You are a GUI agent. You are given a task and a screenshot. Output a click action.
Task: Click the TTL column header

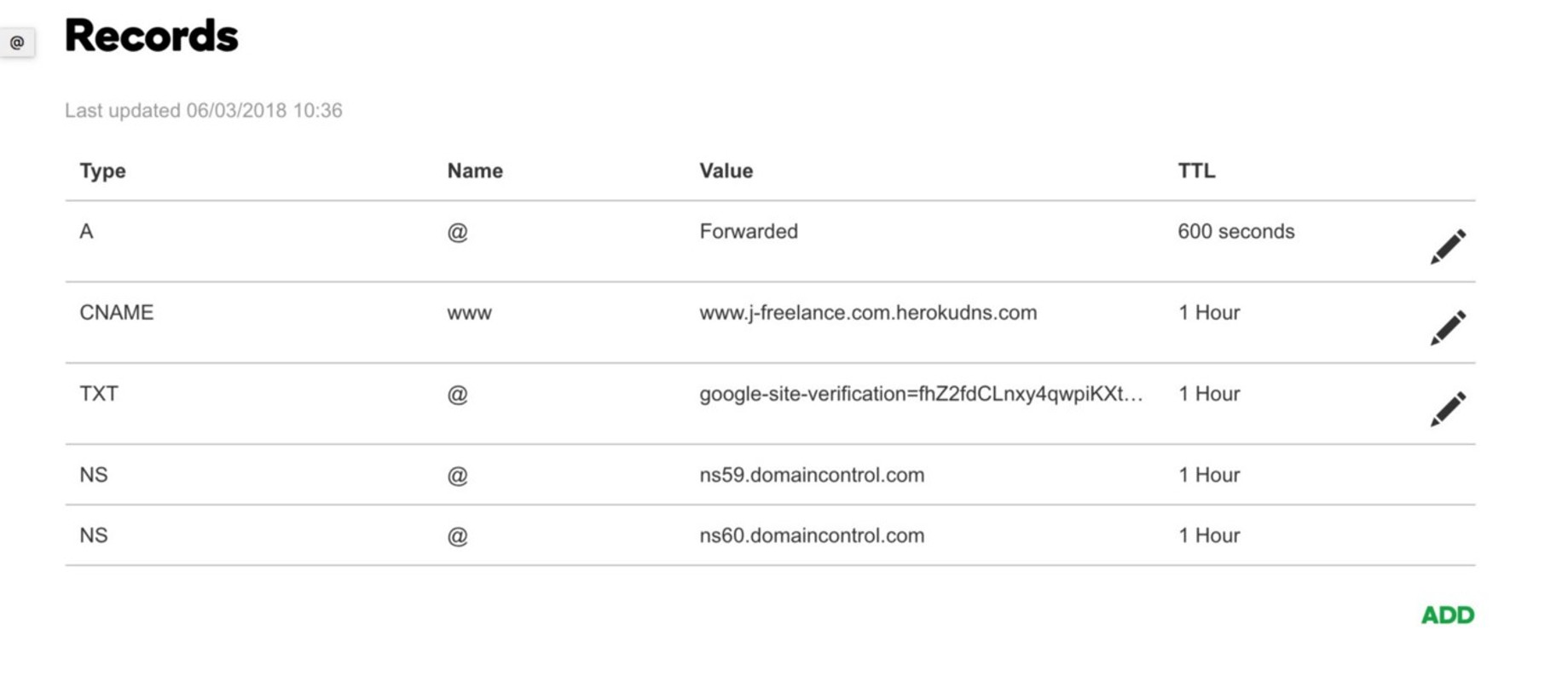[x=1196, y=170]
